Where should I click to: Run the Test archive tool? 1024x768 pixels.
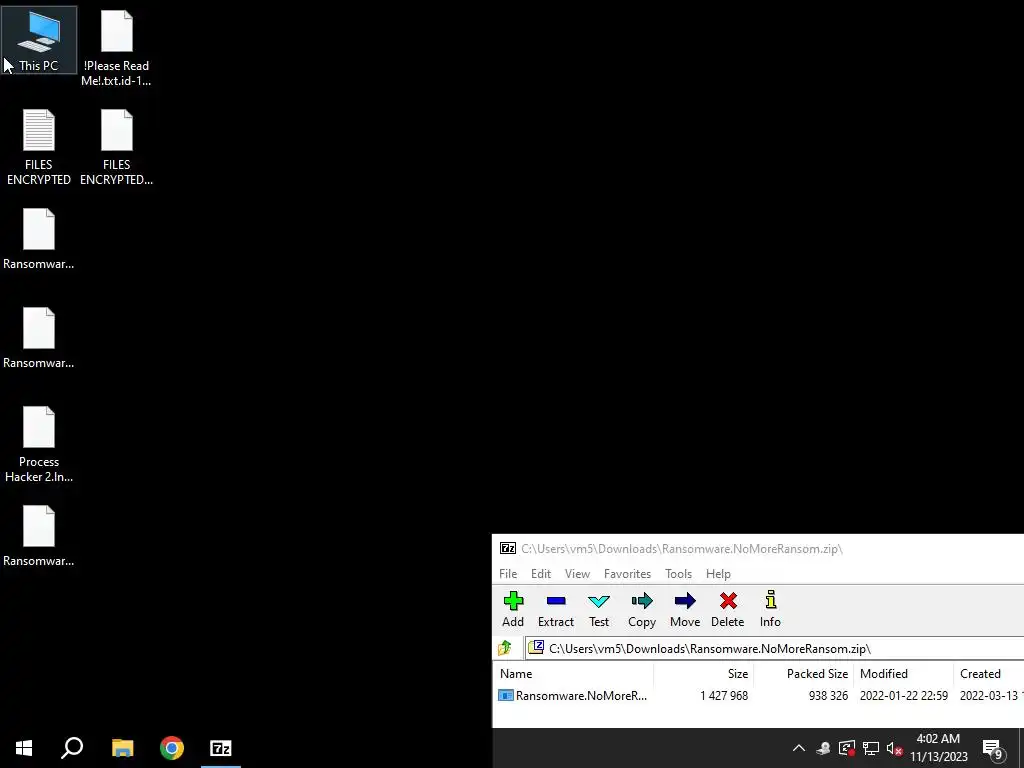tap(599, 609)
